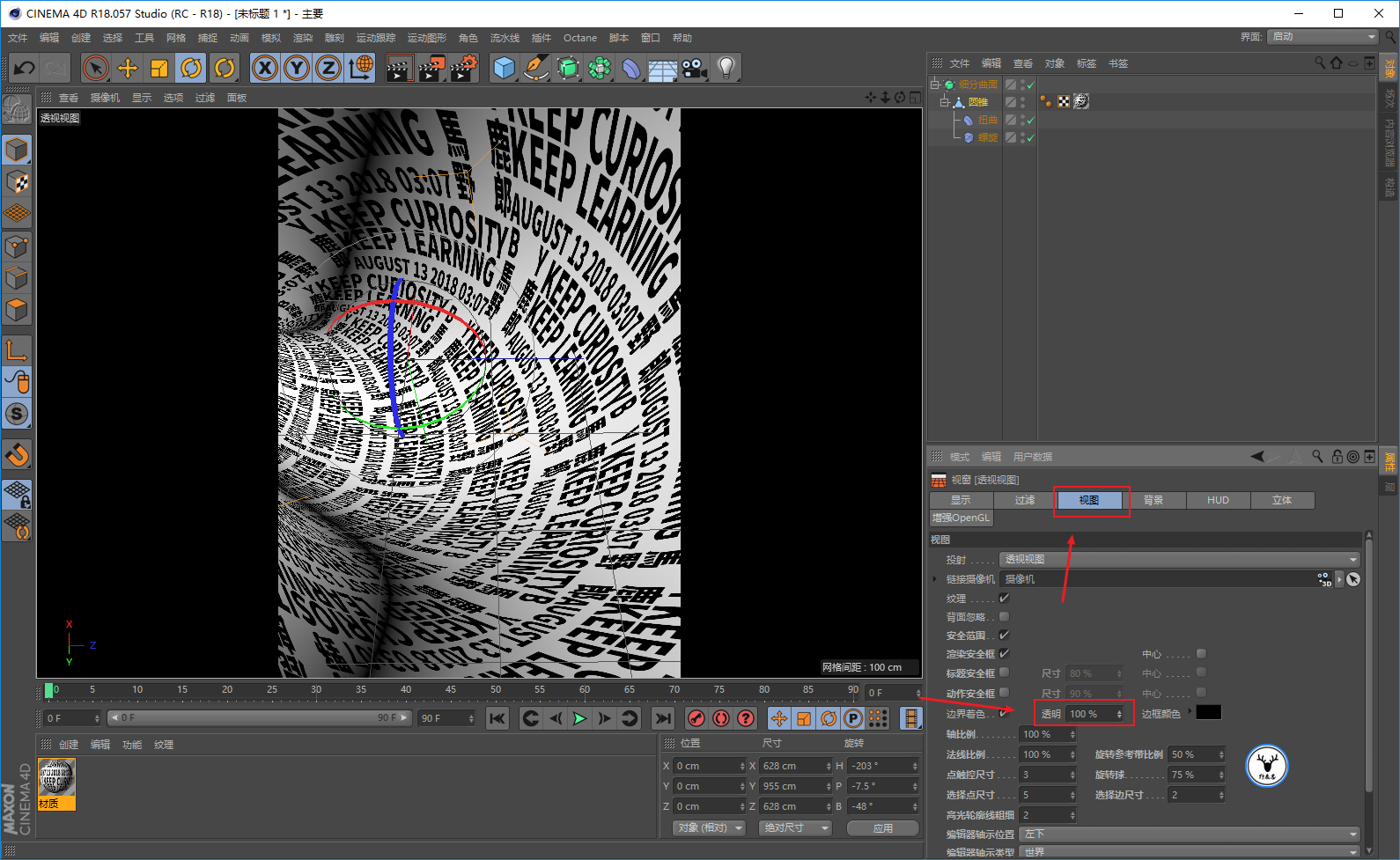The height and width of the screenshot is (860, 1400).
Task: Toggle the Y axis lock
Action: [x=297, y=68]
